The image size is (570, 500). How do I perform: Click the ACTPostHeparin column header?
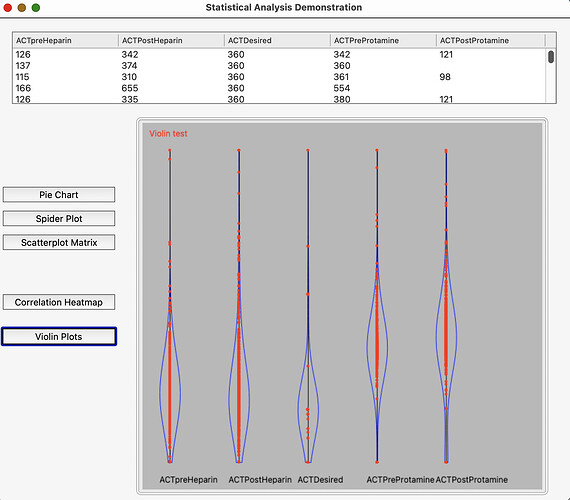[x=171, y=40]
